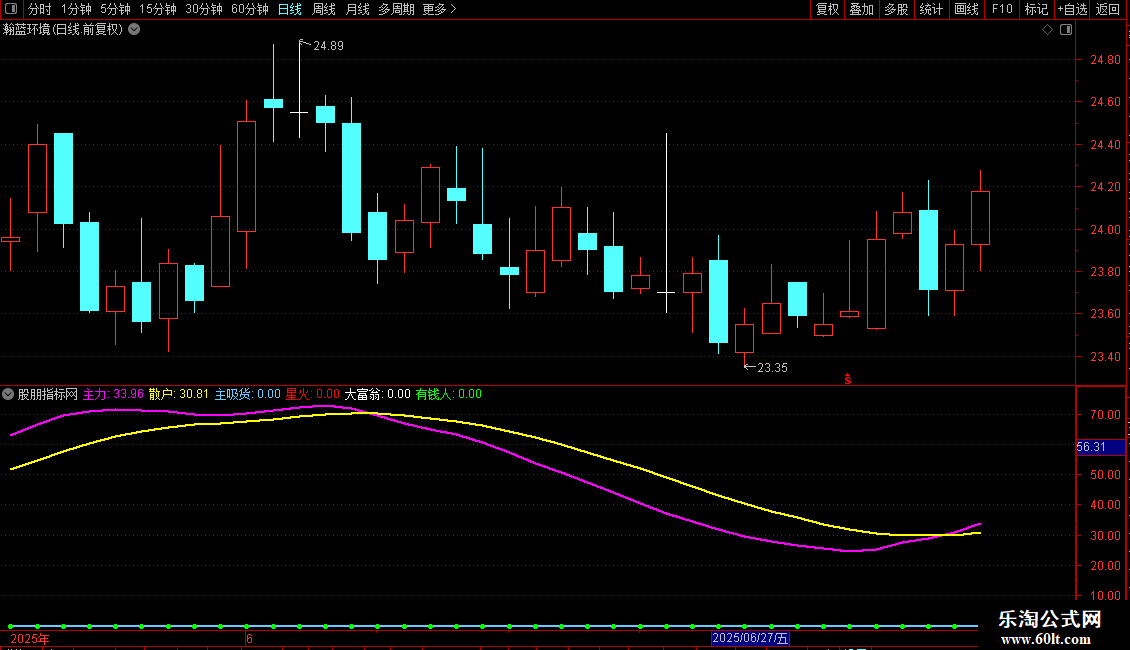Expand dropdown beside 瀚蓝环境 title
Viewport: 1130px width, 650px height.
click(134, 30)
